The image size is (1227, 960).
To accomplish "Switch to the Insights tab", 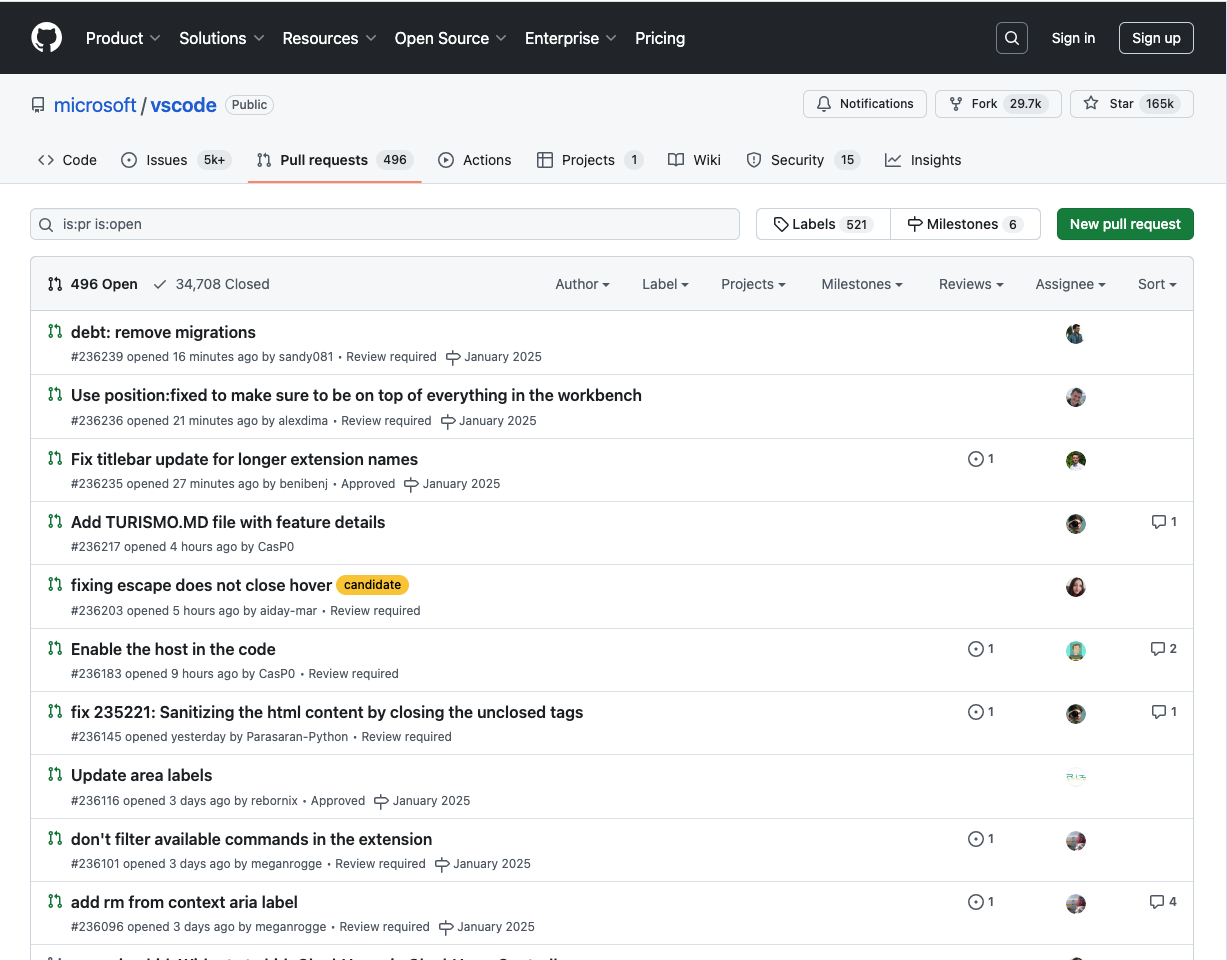I will pyautogui.click(x=923, y=160).
